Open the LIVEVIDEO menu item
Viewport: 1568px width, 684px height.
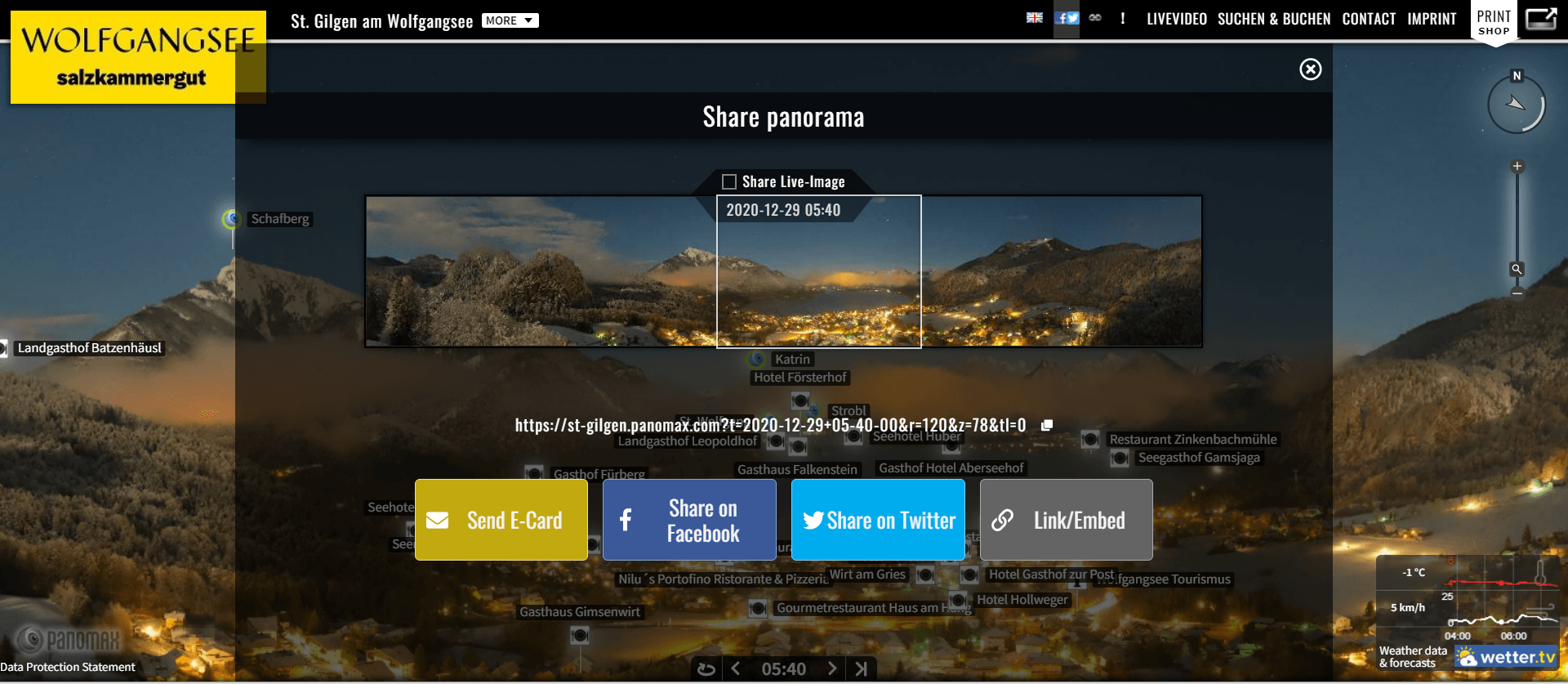pyautogui.click(x=1177, y=19)
